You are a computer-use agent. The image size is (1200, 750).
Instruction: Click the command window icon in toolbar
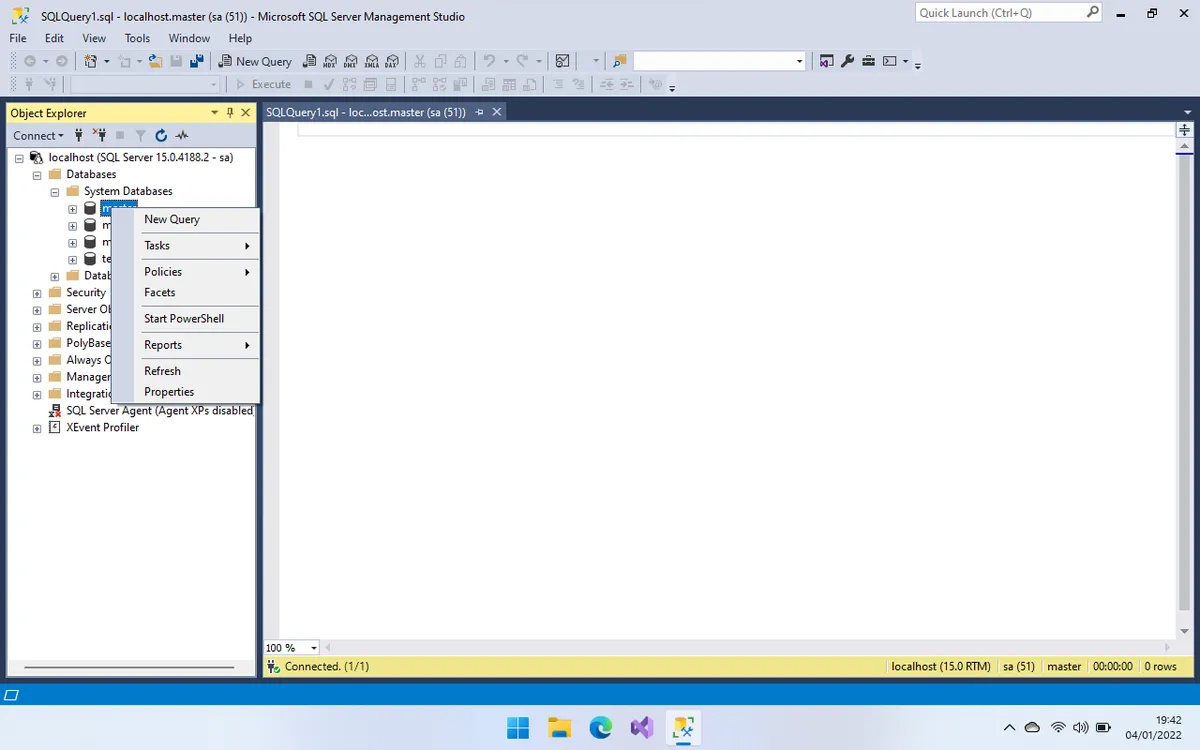[x=889, y=61]
